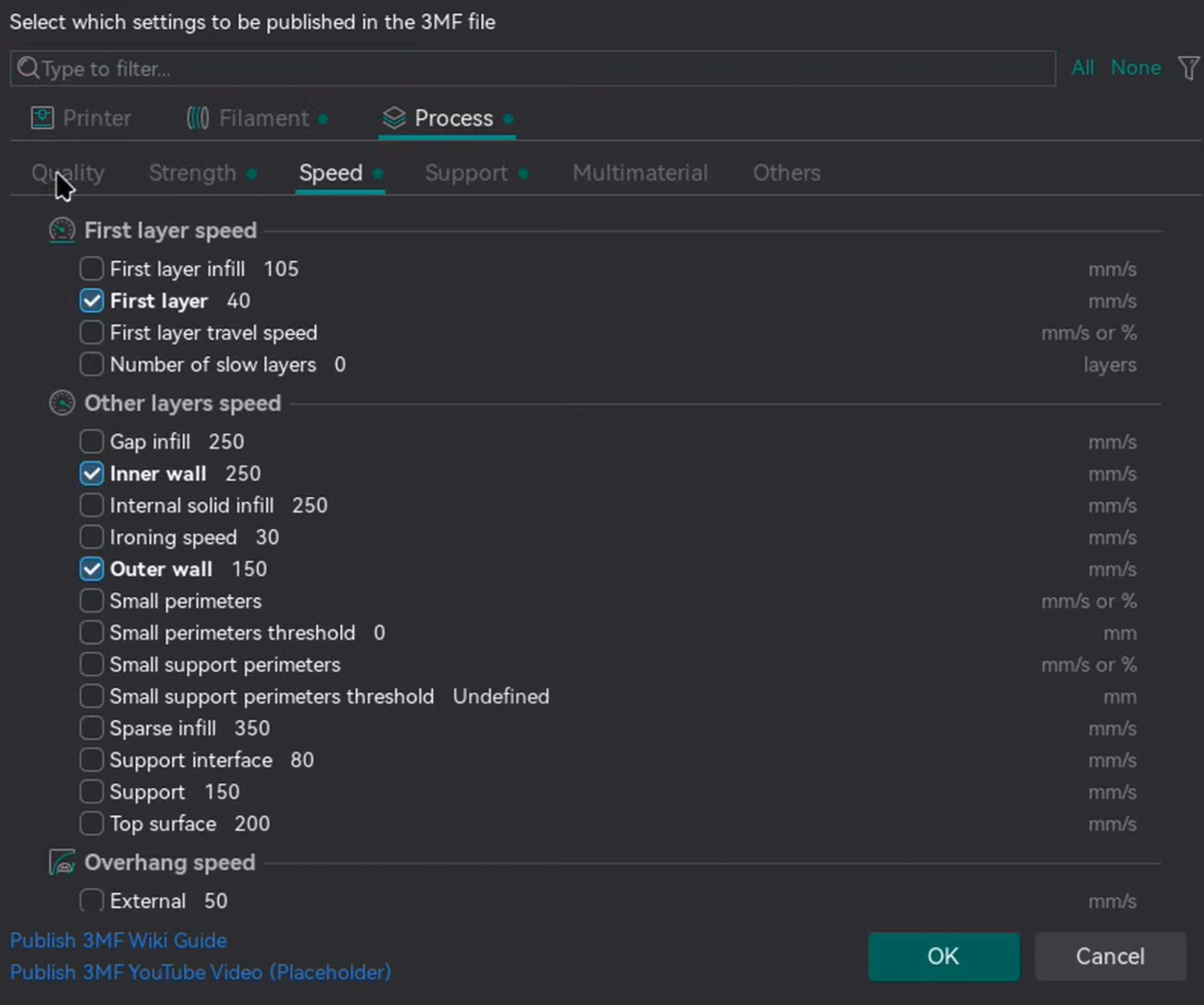Screen dimensions: 1204x1005
Task: Select the Process tab
Action: (x=447, y=118)
